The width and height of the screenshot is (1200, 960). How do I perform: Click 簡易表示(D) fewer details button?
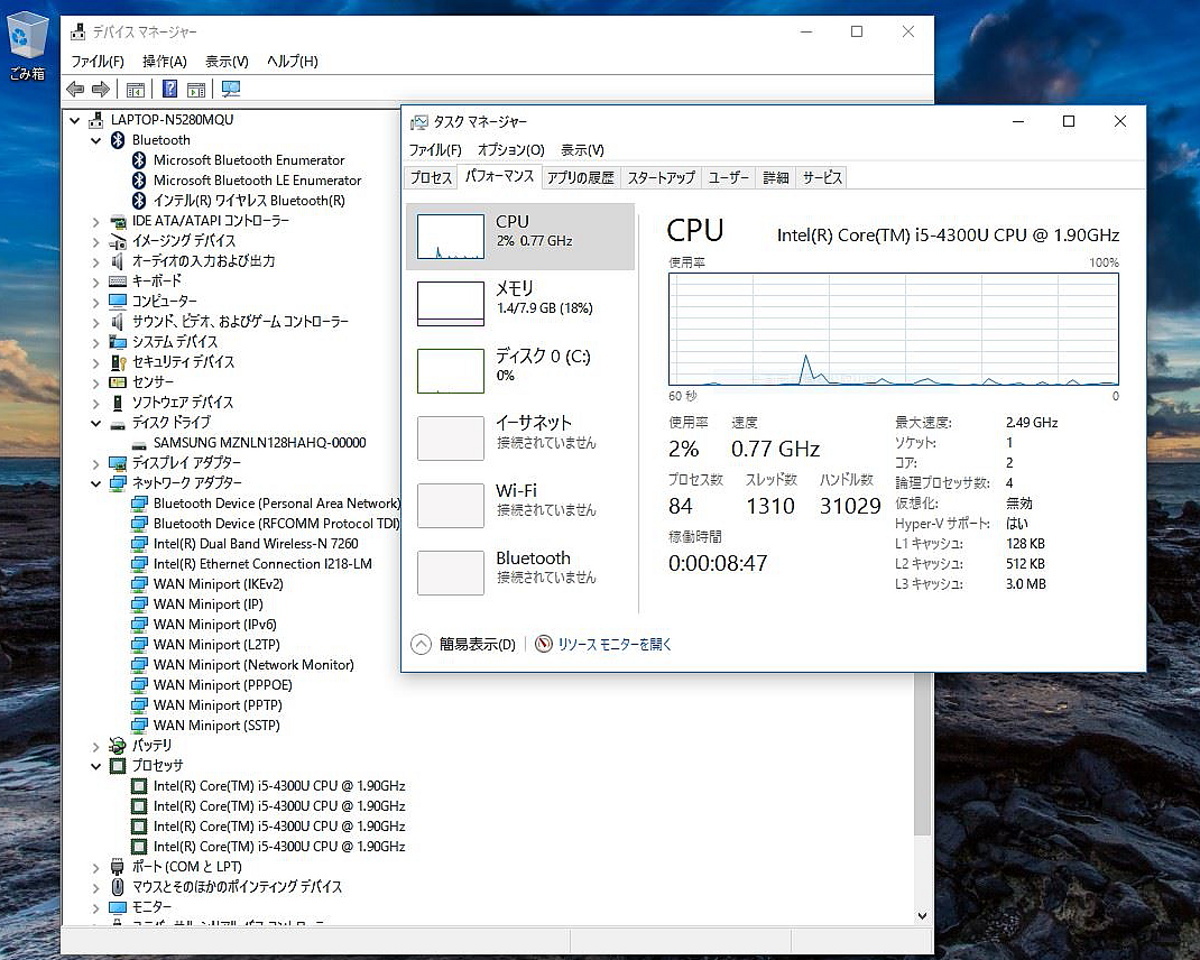click(463, 645)
